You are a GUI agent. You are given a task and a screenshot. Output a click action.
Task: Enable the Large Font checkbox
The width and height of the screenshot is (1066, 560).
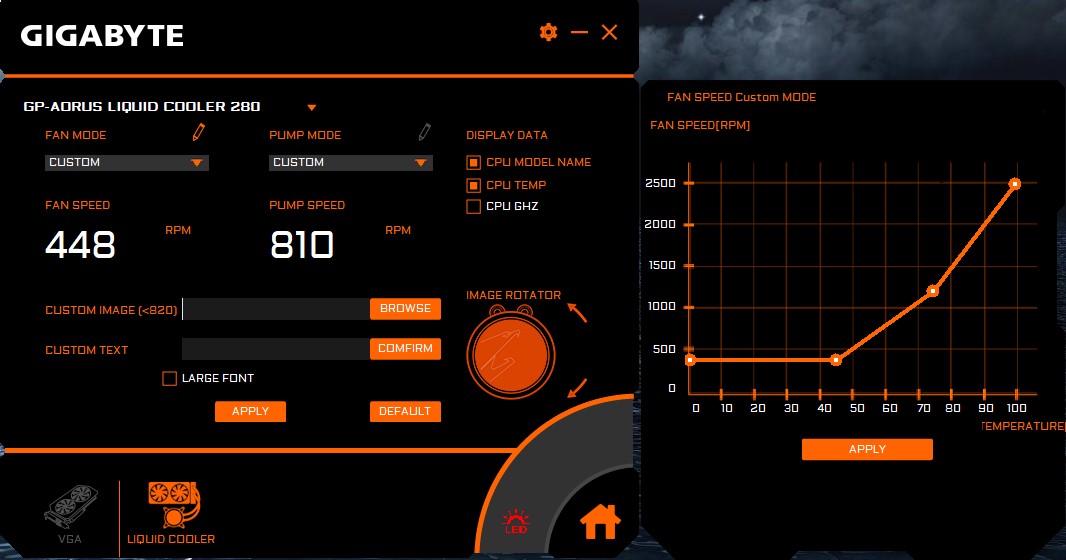pyautogui.click(x=169, y=379)
